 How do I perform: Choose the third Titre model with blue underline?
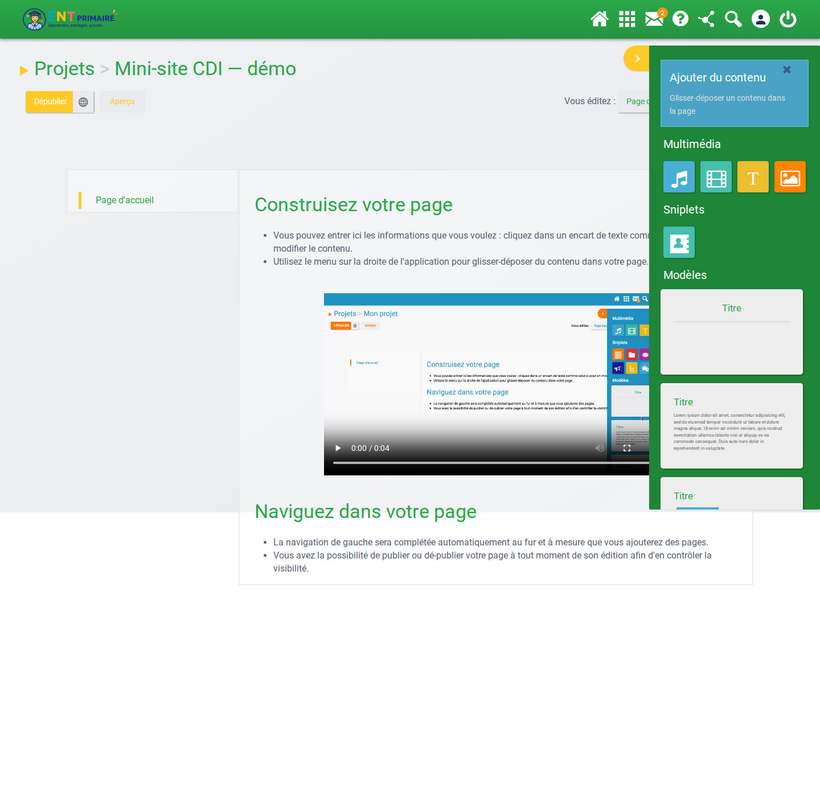tap(731, 493)
